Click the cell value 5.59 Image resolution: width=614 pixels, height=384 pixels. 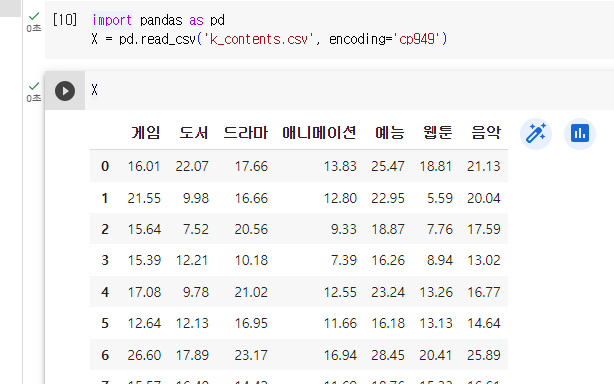[440, 198]
